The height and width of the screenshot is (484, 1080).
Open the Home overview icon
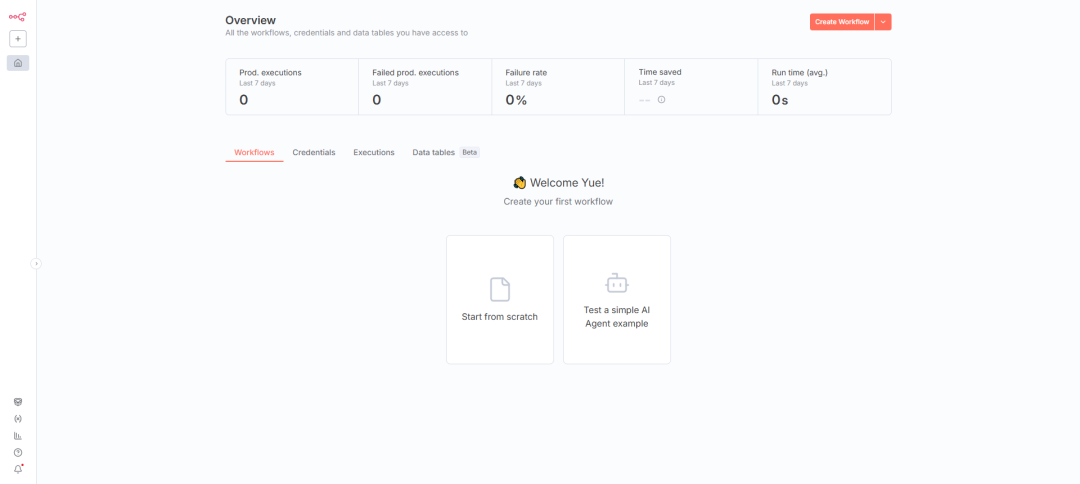click(x=18, y=63)
